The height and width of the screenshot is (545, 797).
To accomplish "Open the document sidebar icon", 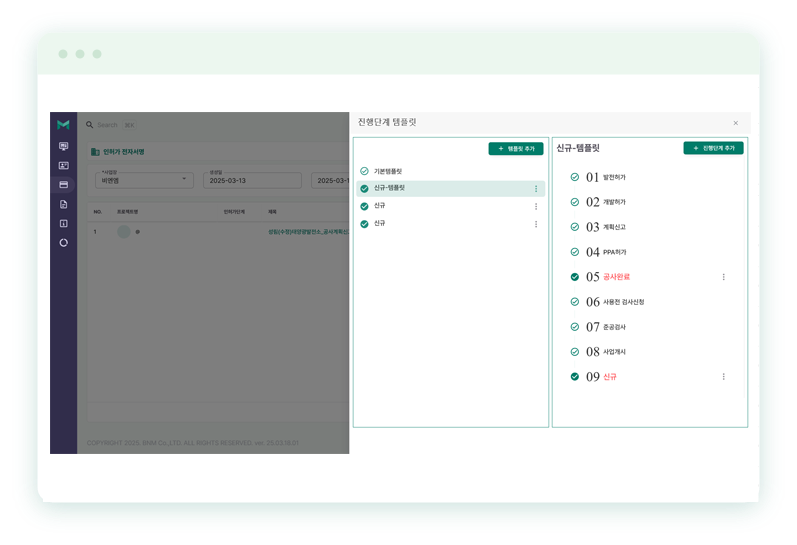I will [x=63, y=204].
